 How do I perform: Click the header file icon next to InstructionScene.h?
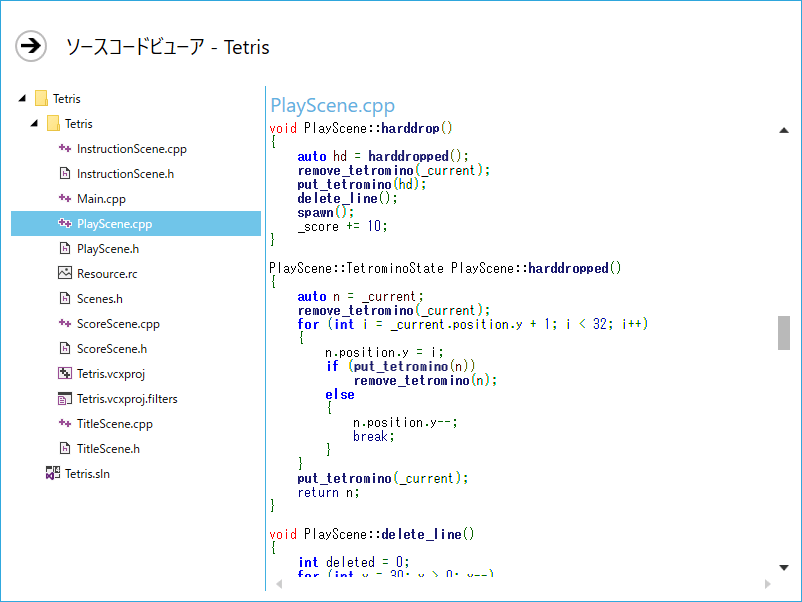point(65,173)
